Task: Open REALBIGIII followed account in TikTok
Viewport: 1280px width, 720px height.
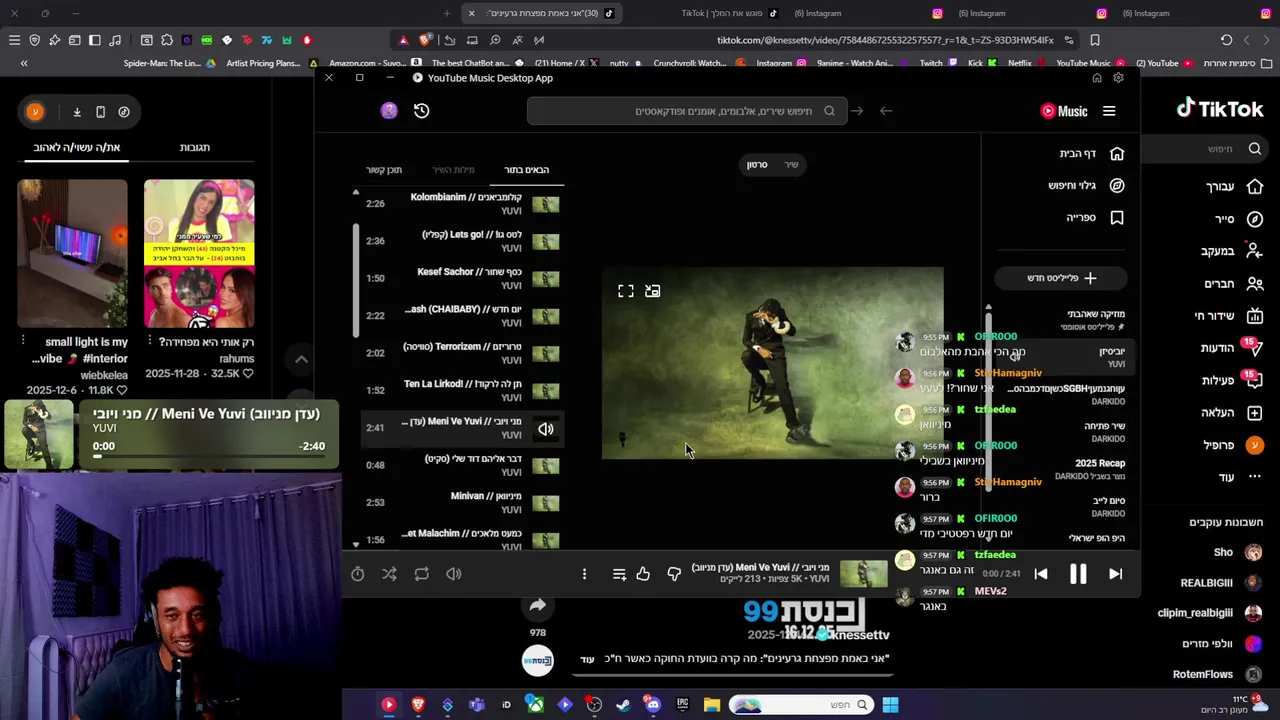Action: 1219,583
